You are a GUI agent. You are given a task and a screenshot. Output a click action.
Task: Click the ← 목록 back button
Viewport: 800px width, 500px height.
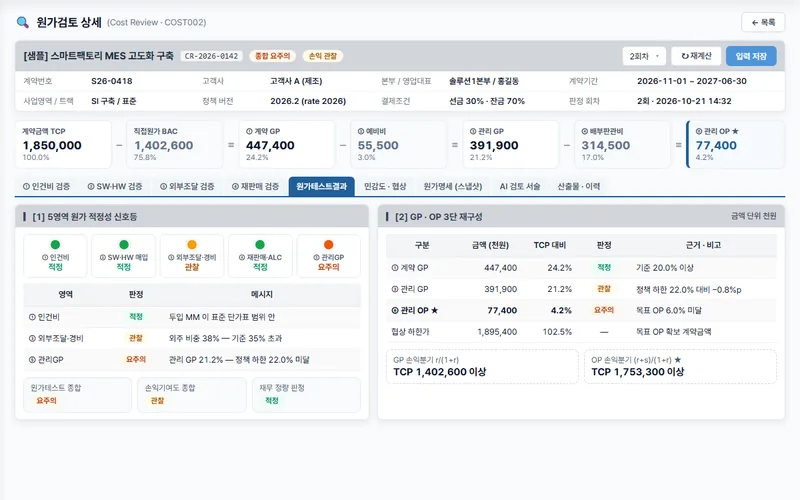tap(763, 22)
